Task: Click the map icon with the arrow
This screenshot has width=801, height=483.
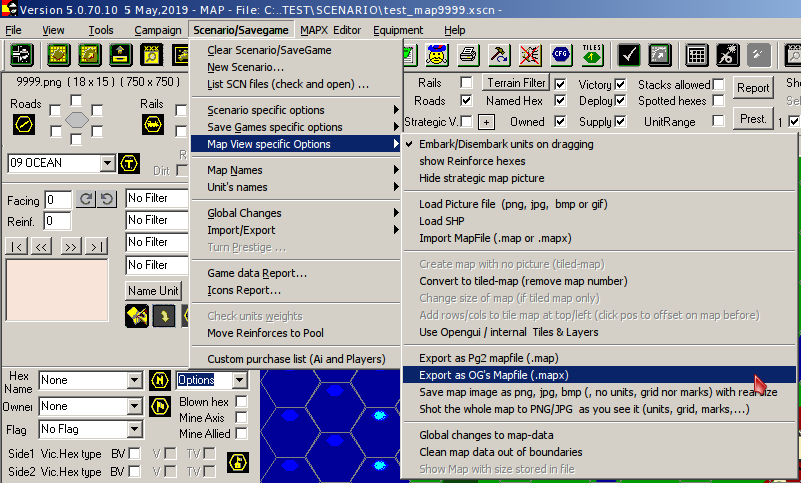Action: (90, 55)
